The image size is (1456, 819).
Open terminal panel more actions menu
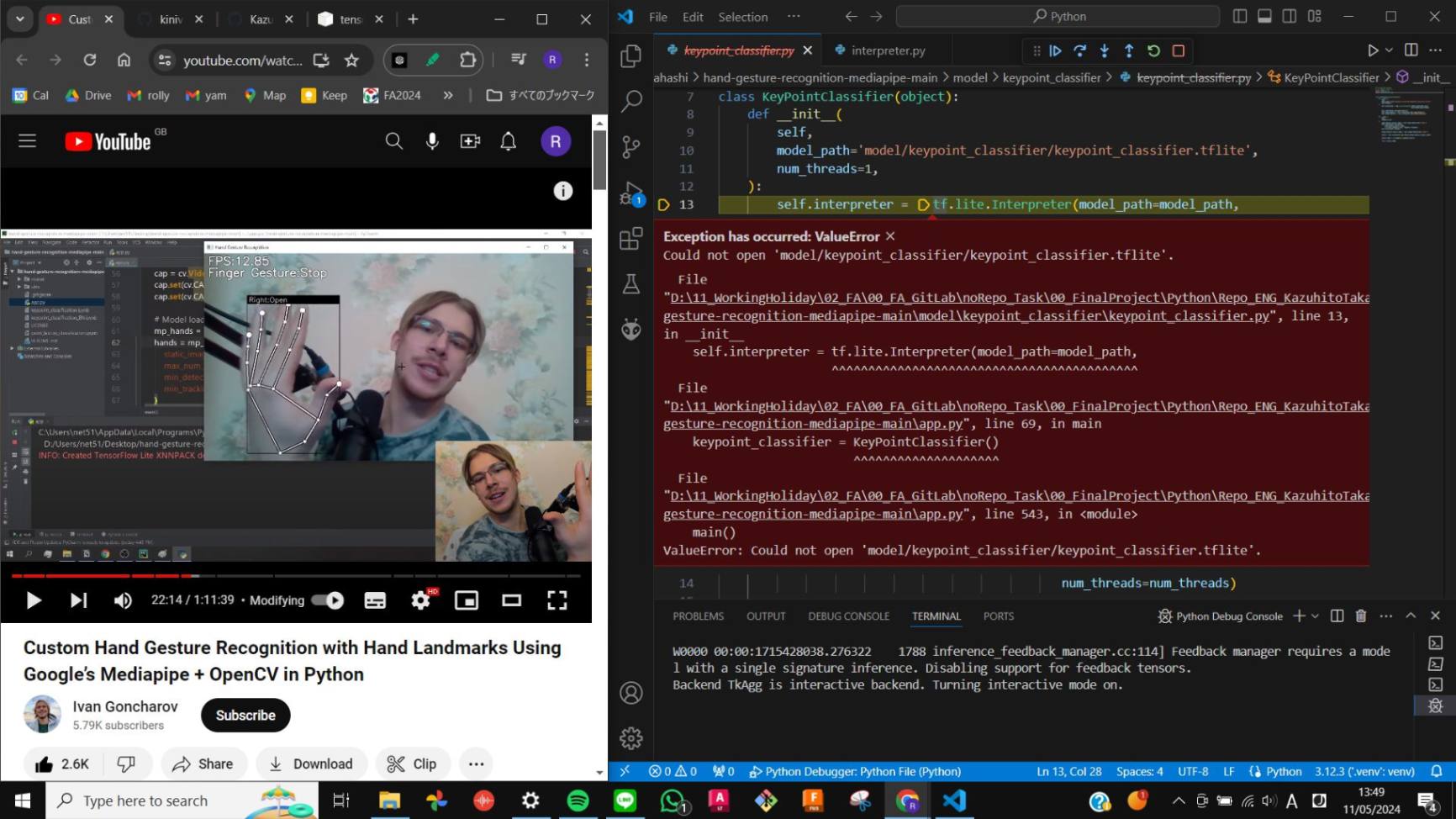[1386, 616]
